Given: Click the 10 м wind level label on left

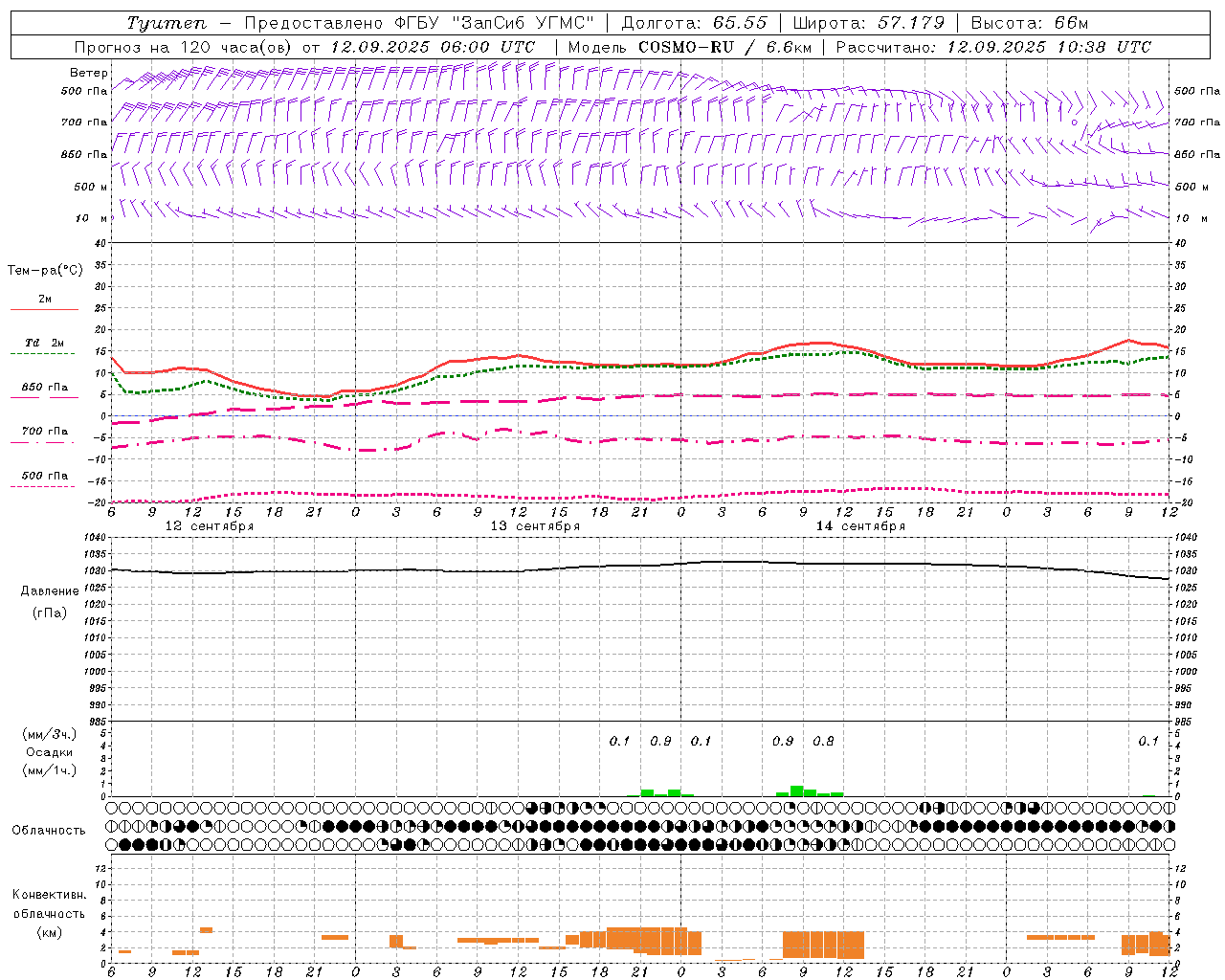Looking at the screenshot, I should pyautogui.click(x=92, y=219).
